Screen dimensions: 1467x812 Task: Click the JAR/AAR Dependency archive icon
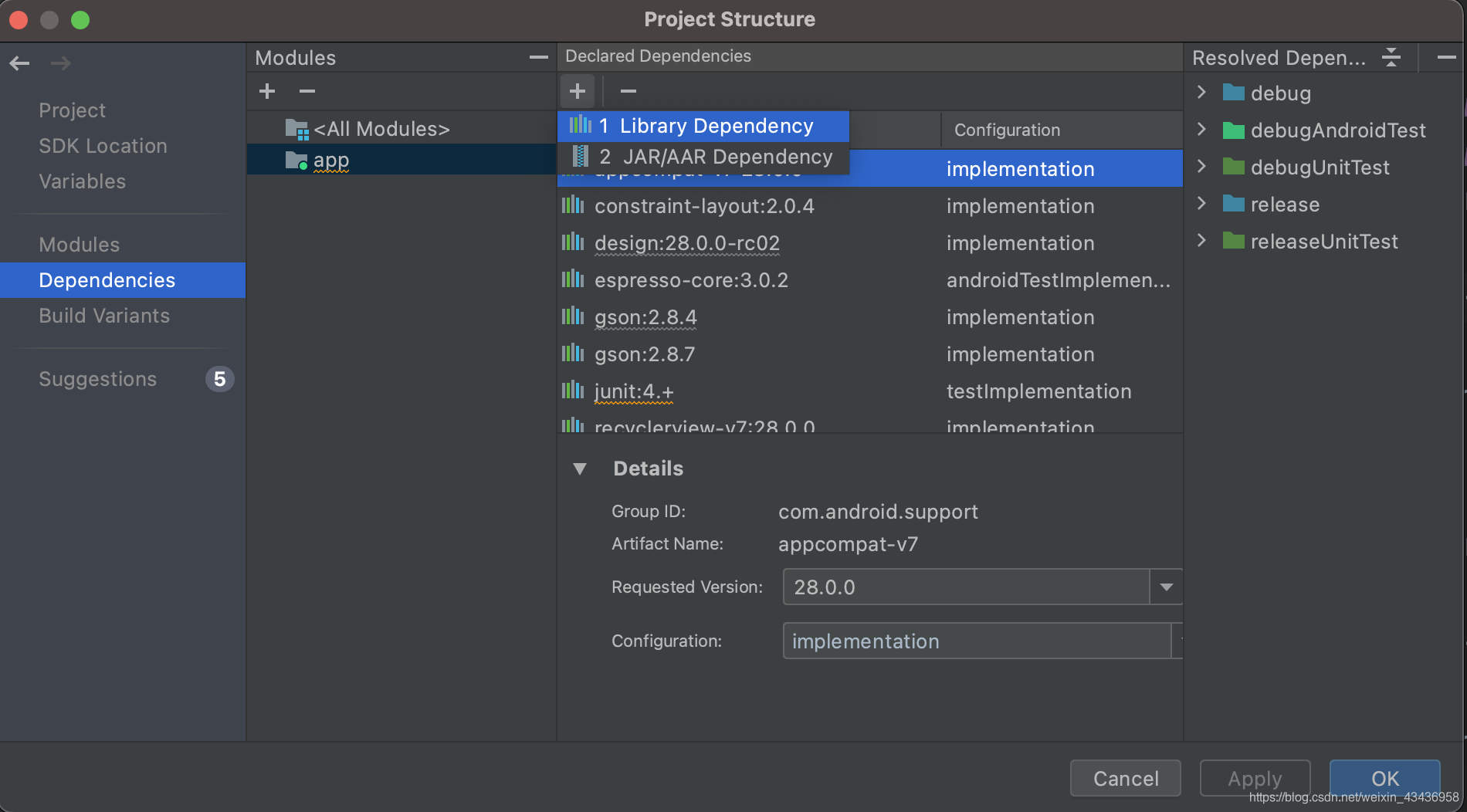coord(580,157)
